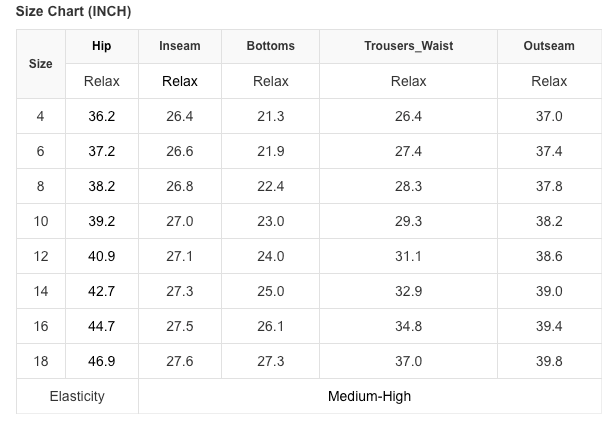This screenshot has height=429, width=614.
Task: Select the size 8 row label
Action: (x=41, y=186)
